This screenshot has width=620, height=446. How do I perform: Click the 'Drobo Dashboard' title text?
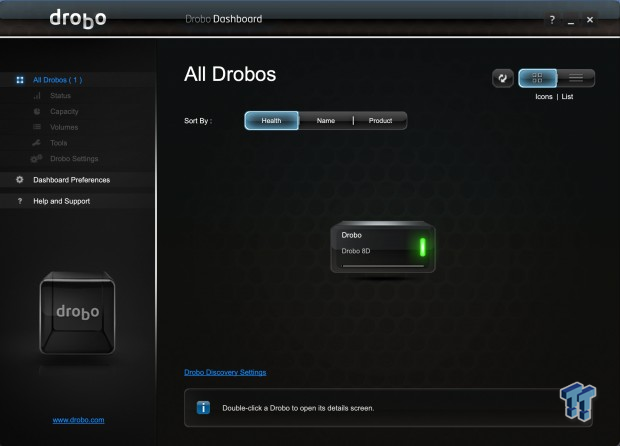(223, 19)
